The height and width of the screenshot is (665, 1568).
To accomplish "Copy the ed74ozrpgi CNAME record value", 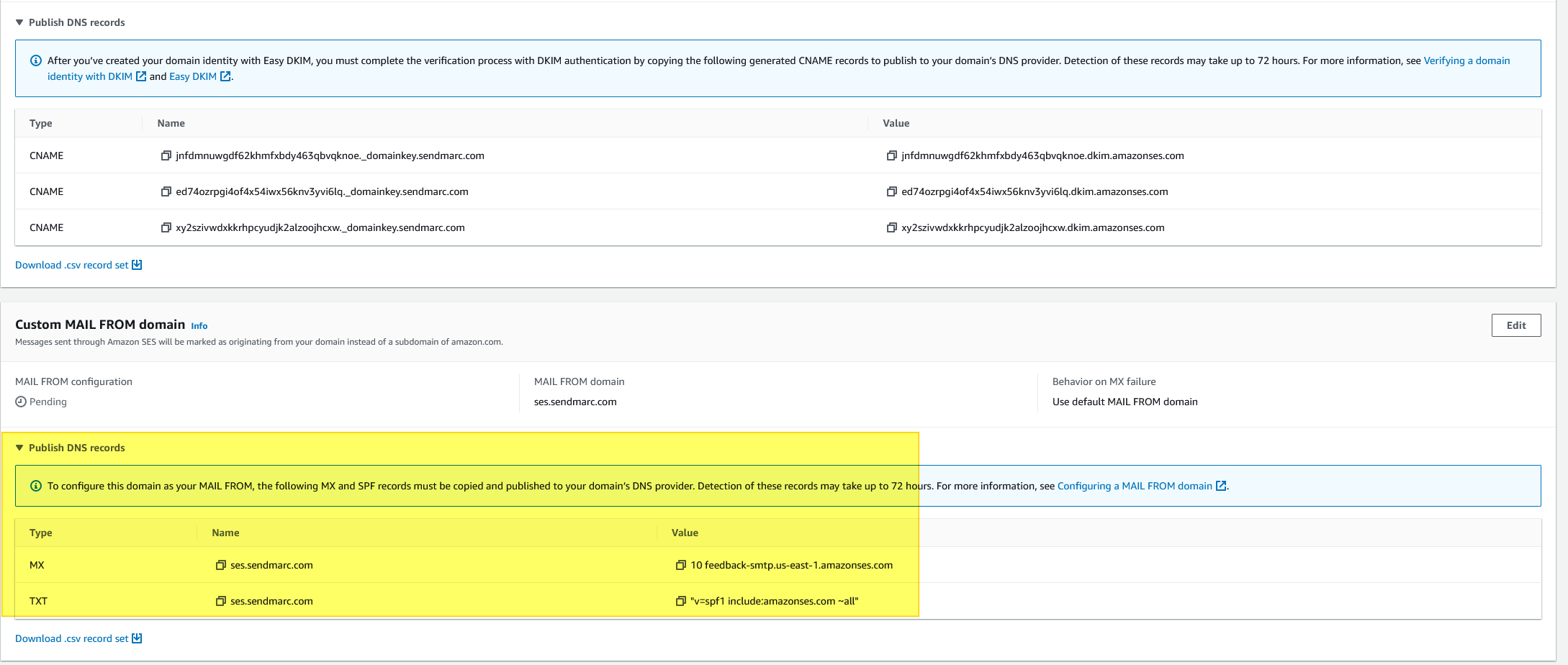I will [892, 191].
